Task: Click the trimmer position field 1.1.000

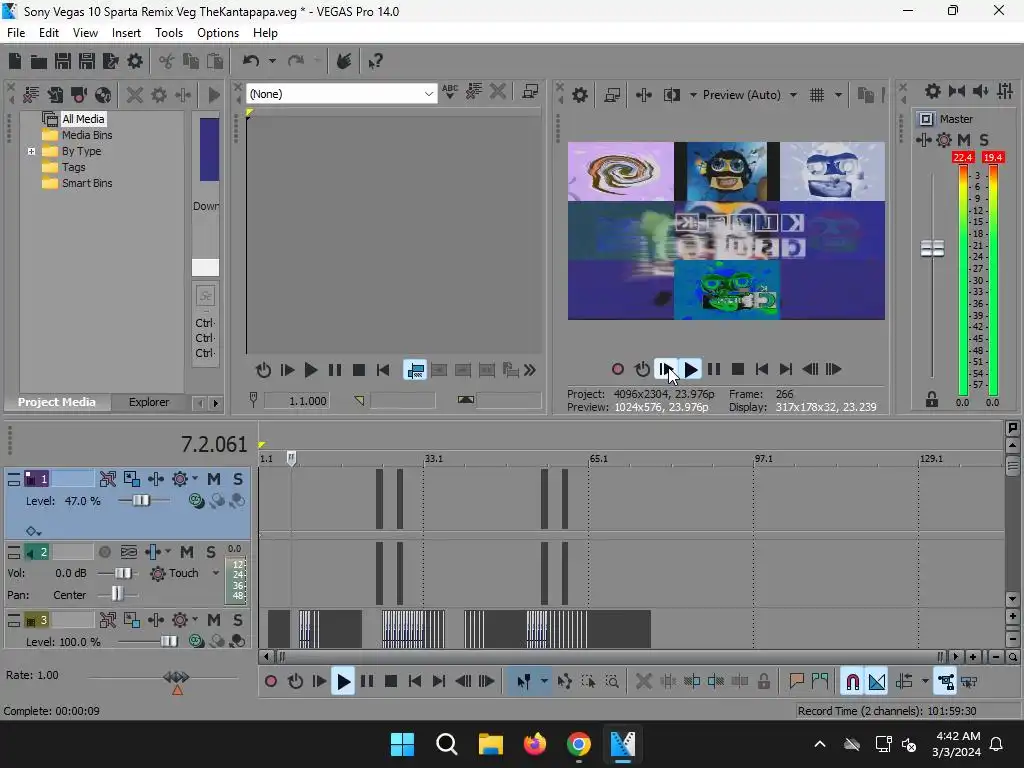Action: coord(296,401)
